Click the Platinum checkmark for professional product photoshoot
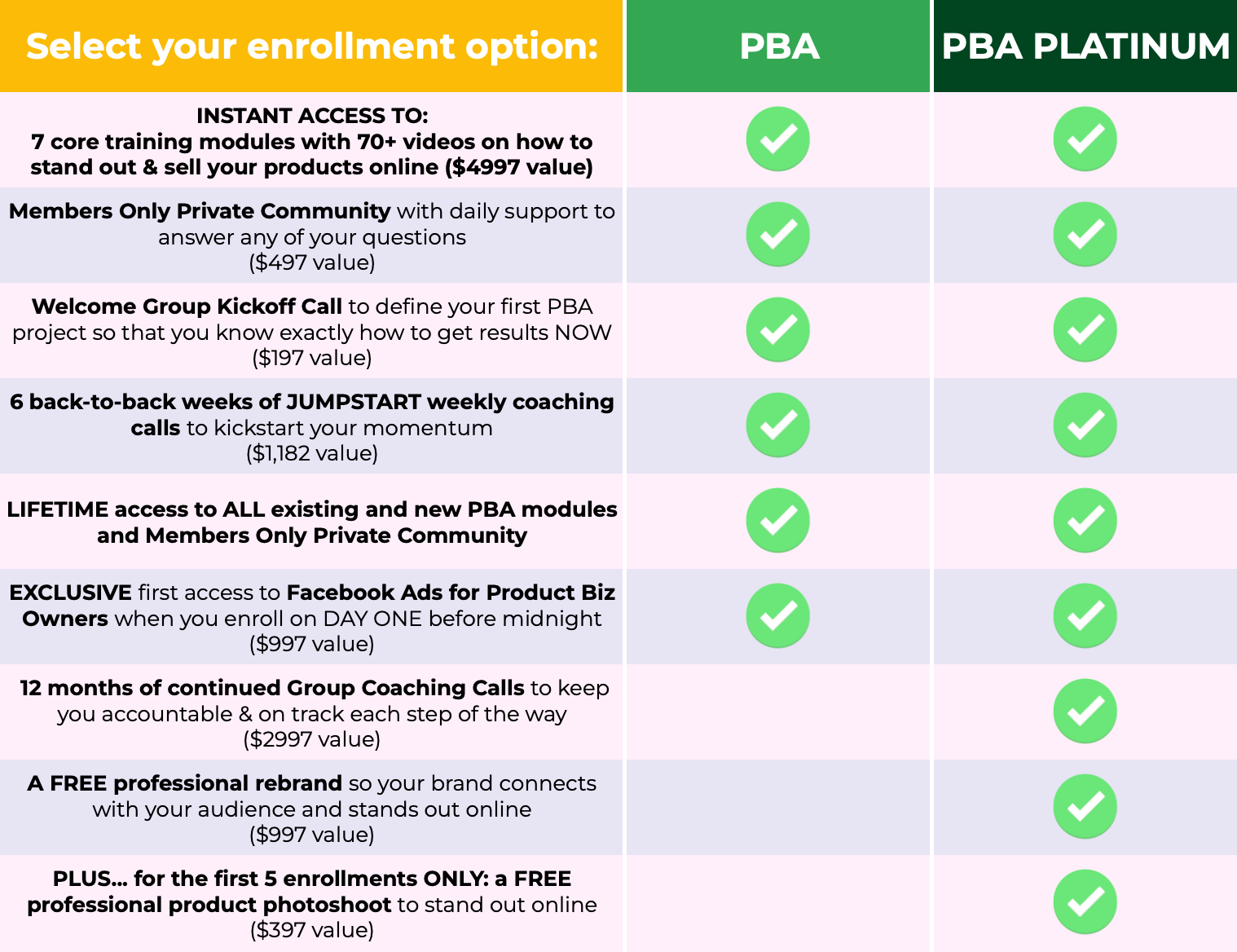This screenshot has width=1237, height=952. [1085, 902]
